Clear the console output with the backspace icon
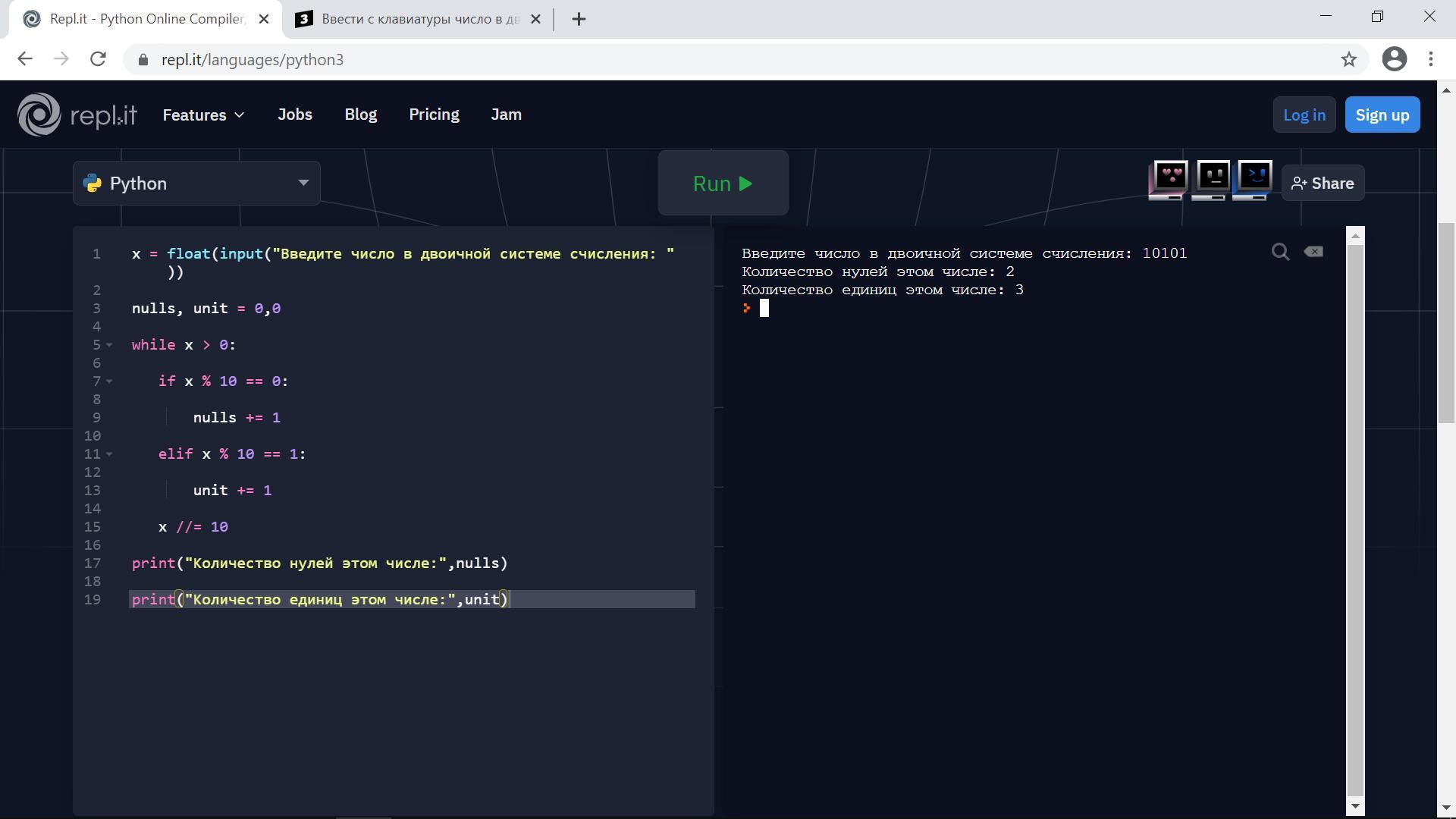 point(1313,252)
